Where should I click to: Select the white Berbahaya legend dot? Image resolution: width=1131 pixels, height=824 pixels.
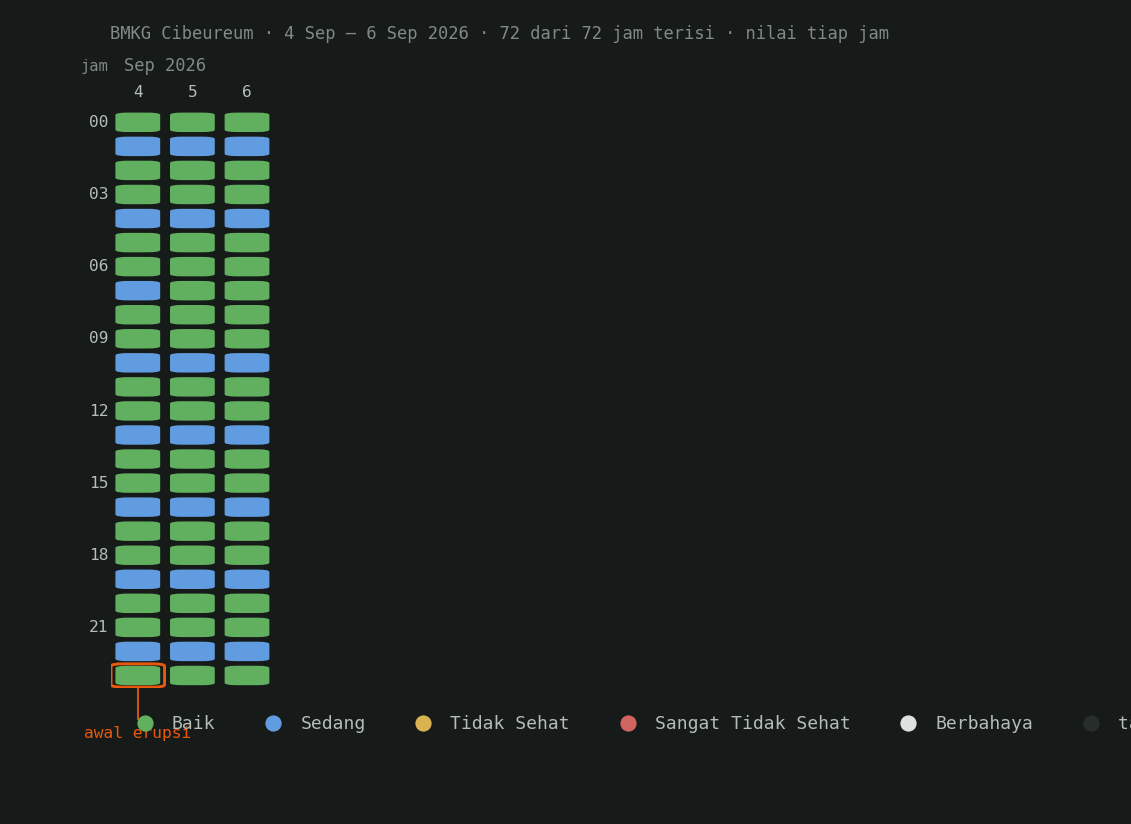coord(909,723)
